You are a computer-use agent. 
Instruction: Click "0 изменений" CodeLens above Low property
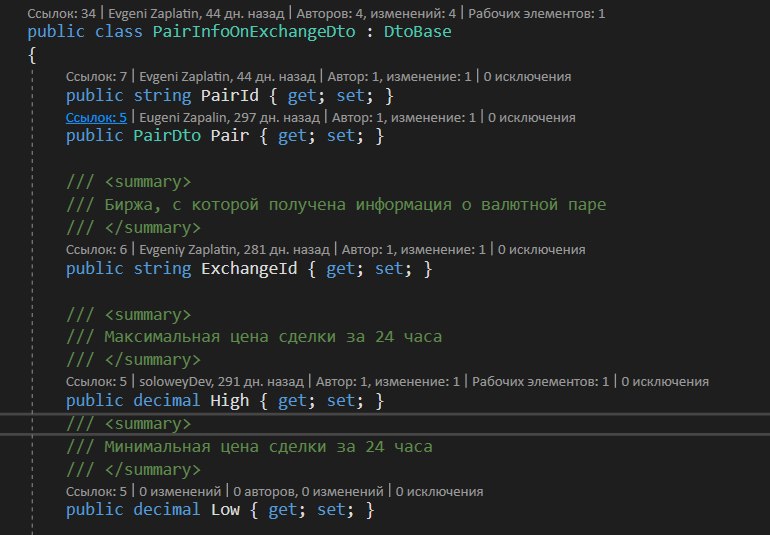(180, 492)
